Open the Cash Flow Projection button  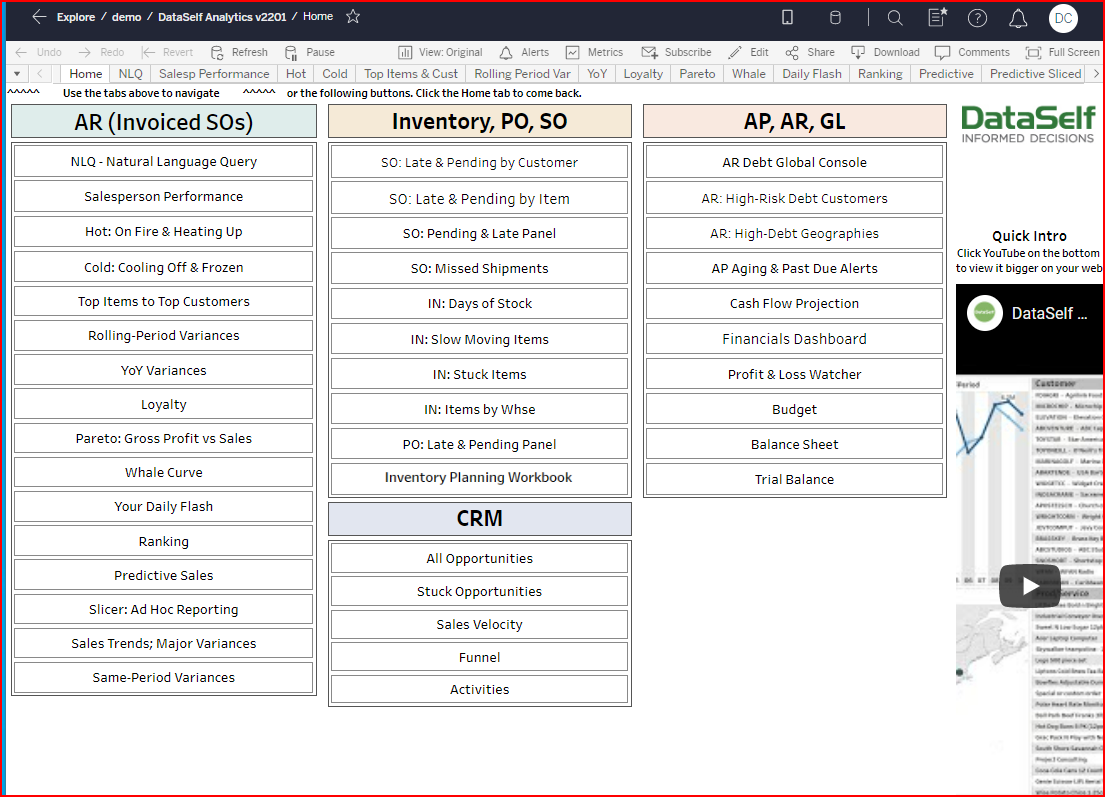(794, 304)
